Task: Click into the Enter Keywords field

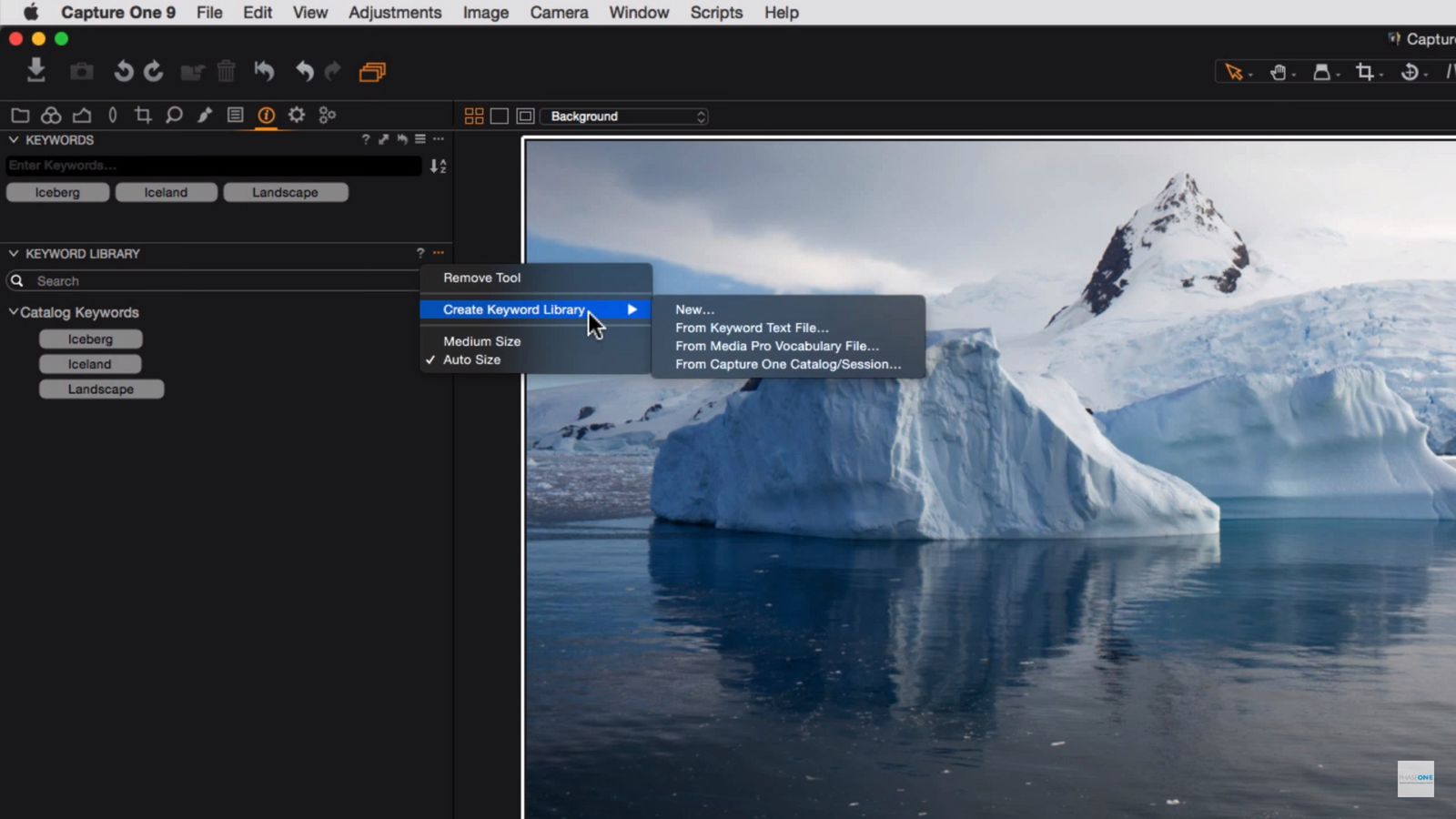Action: click(x=213, y=166)
